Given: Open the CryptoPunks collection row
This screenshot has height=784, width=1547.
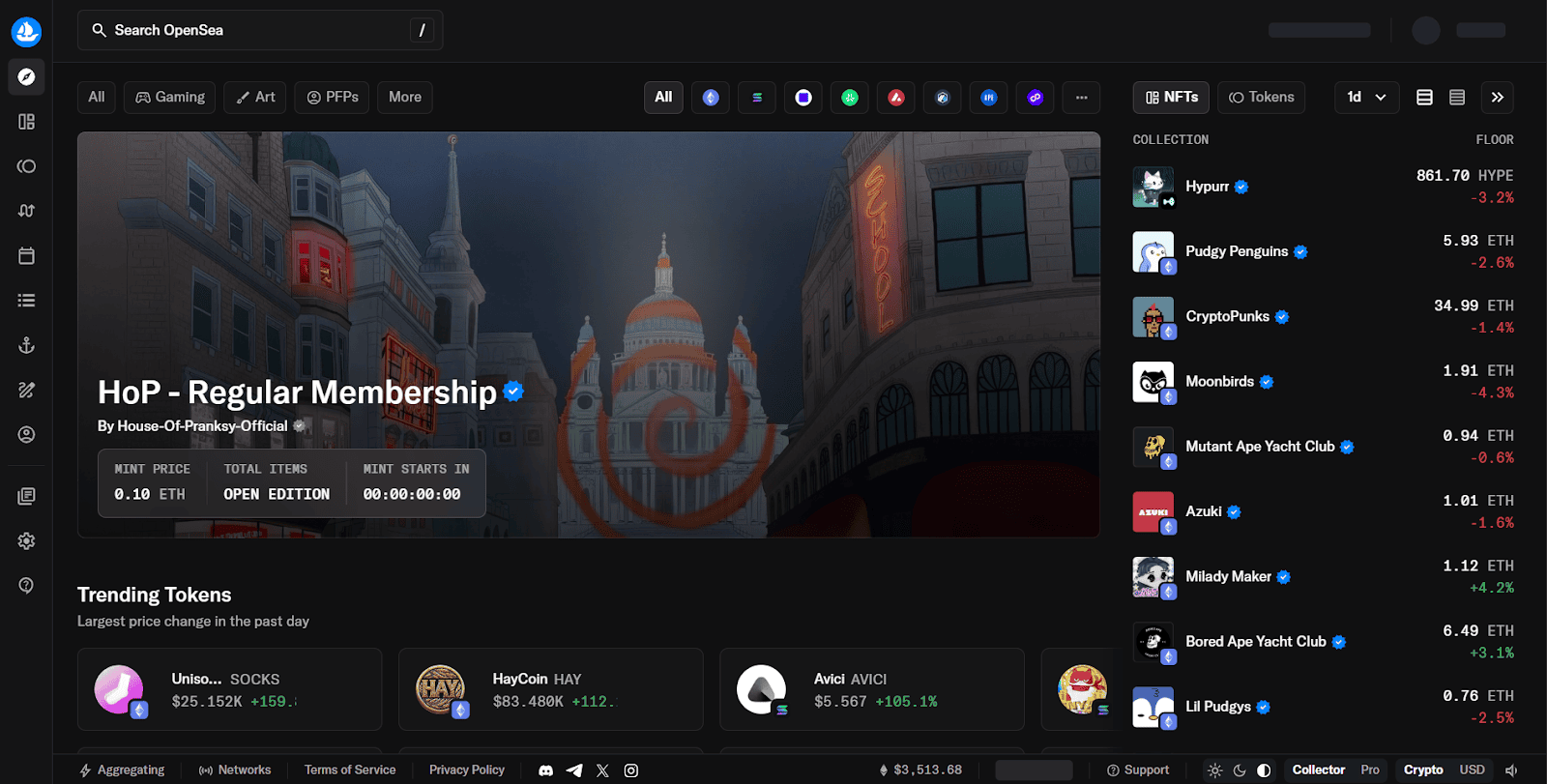Looking at the screenshot, I should point(1324,316).
